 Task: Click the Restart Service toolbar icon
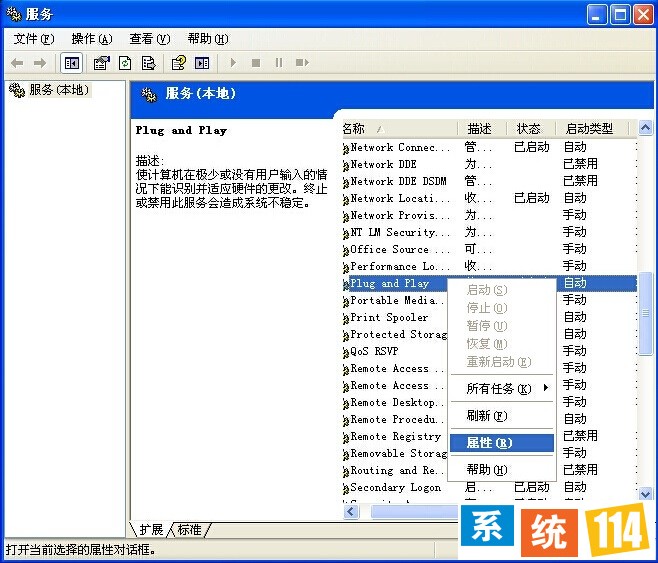click(x=302, y=63)
